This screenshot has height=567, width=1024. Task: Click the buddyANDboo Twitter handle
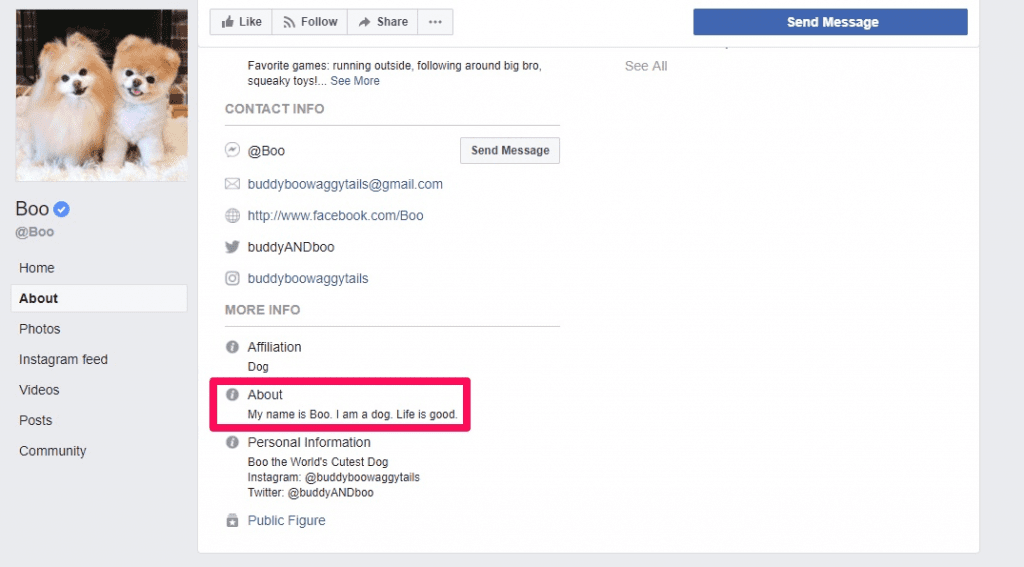[291, 247]
